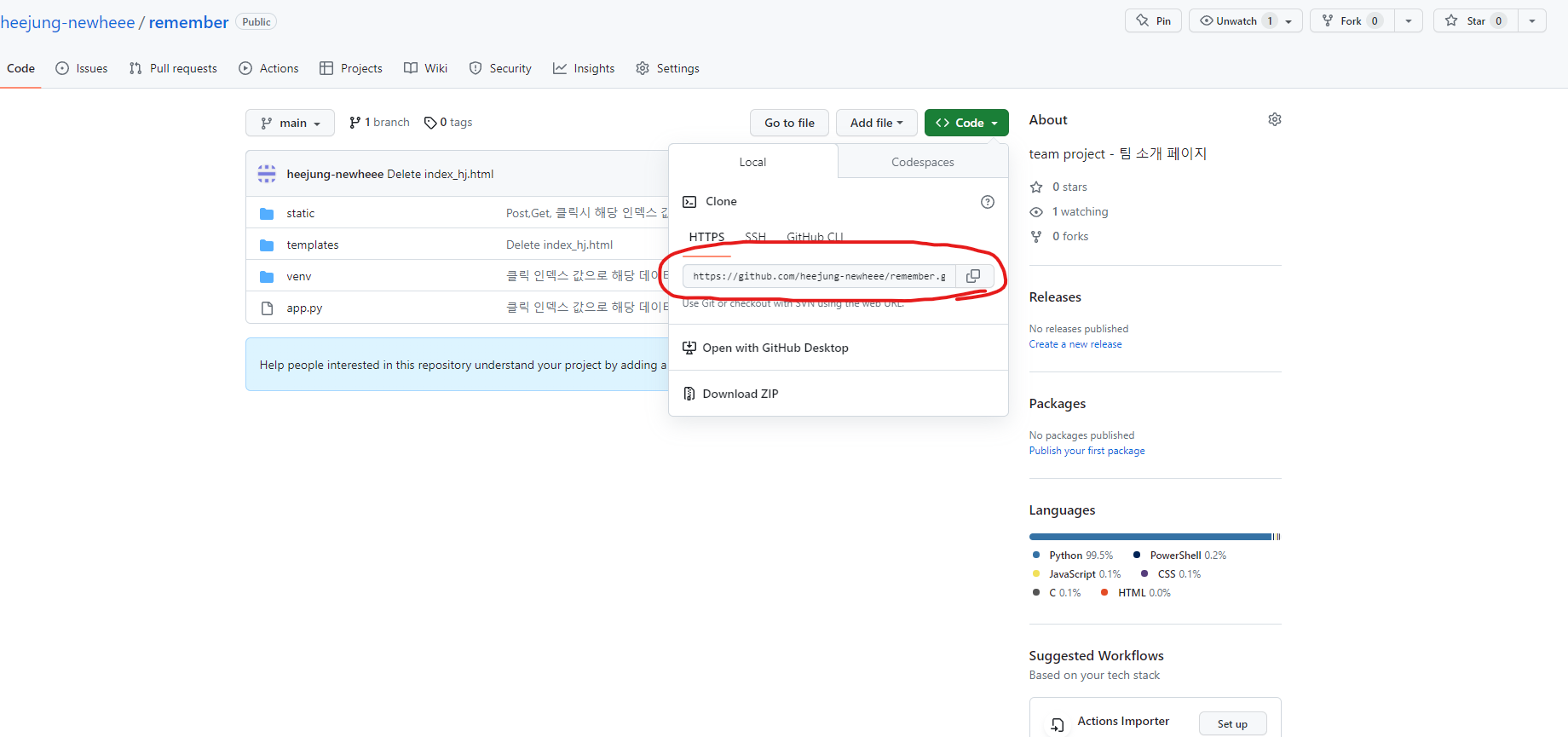
Task: Expand the star lists dropdown arrow
Action: (x=1532, y=20)
